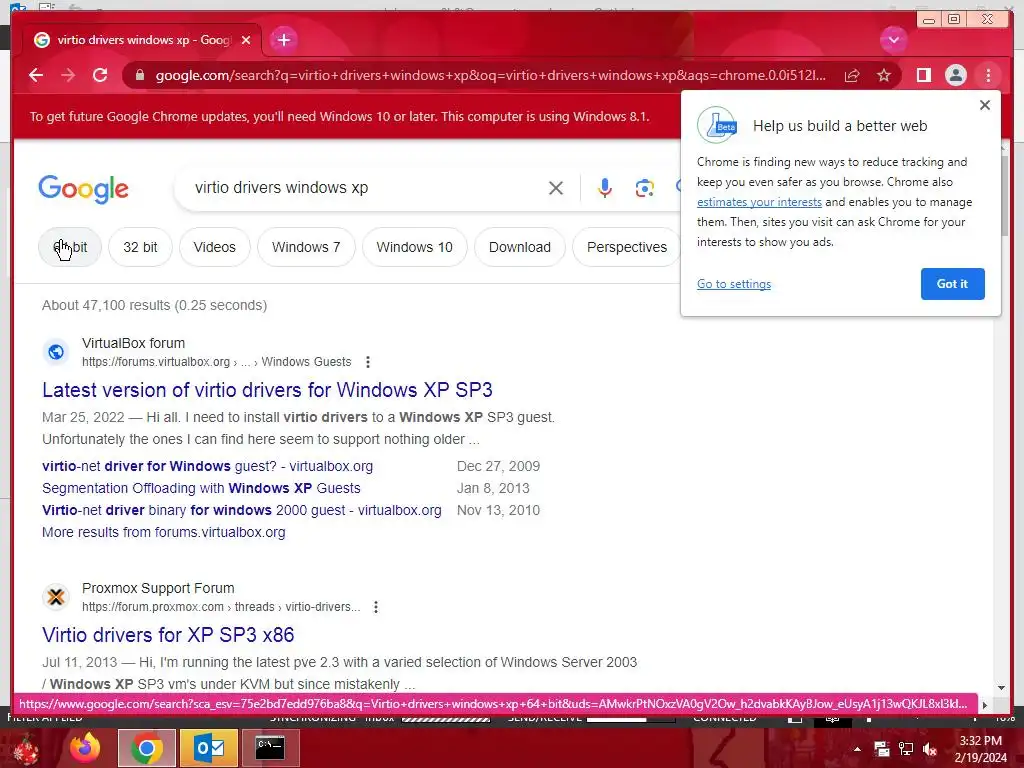Click More results from forums.virtualbox.org
1024x768 pixels.
coord(164,532)
